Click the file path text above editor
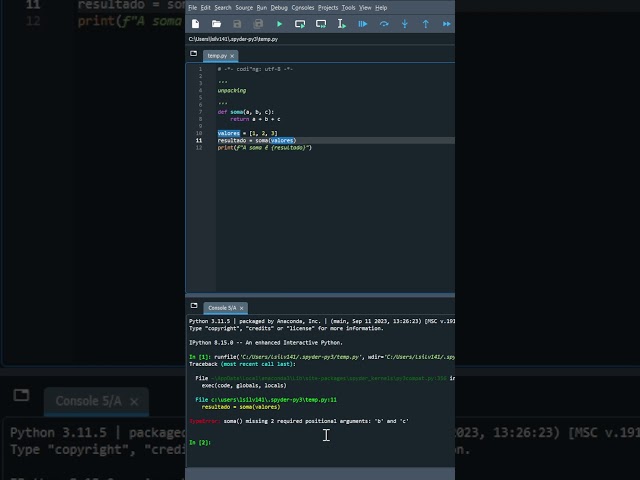 [x=233, y=39]
